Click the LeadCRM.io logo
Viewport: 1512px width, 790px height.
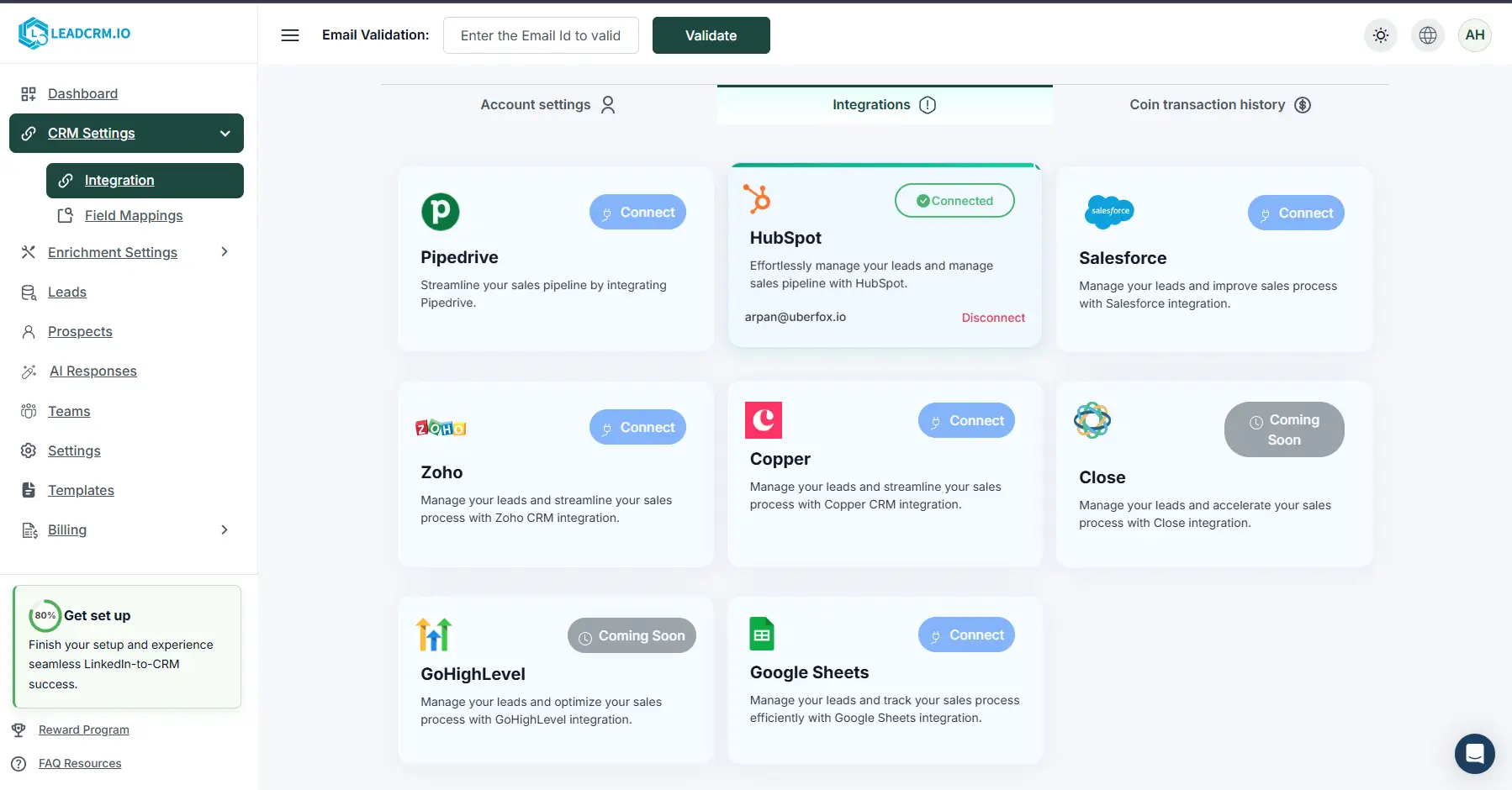pos(75,34)
